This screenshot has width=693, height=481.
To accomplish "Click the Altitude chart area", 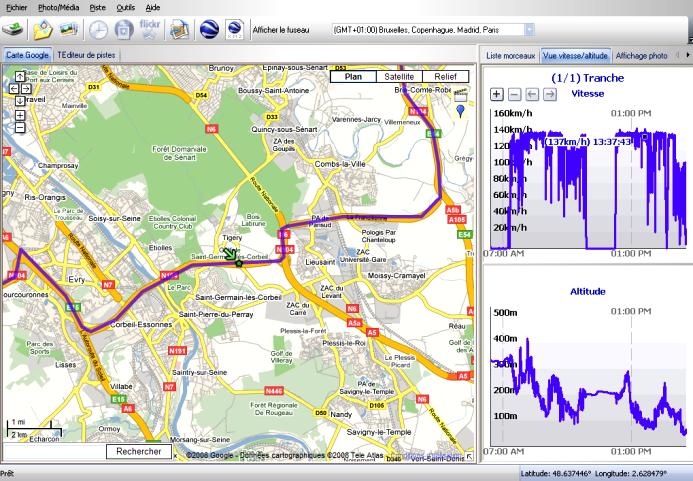I will [588, 377].
